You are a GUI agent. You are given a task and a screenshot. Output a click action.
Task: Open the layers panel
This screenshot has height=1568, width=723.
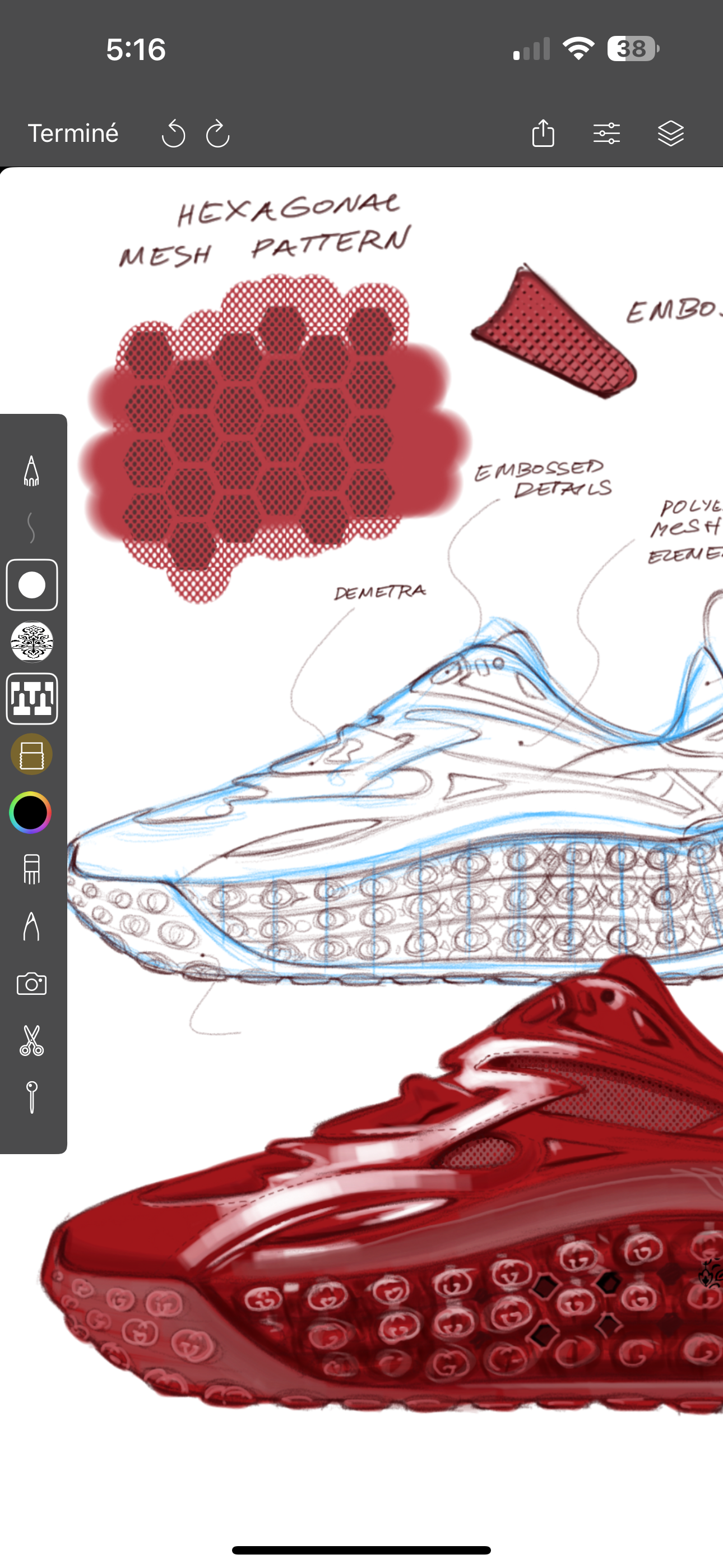tap(671, 133)
